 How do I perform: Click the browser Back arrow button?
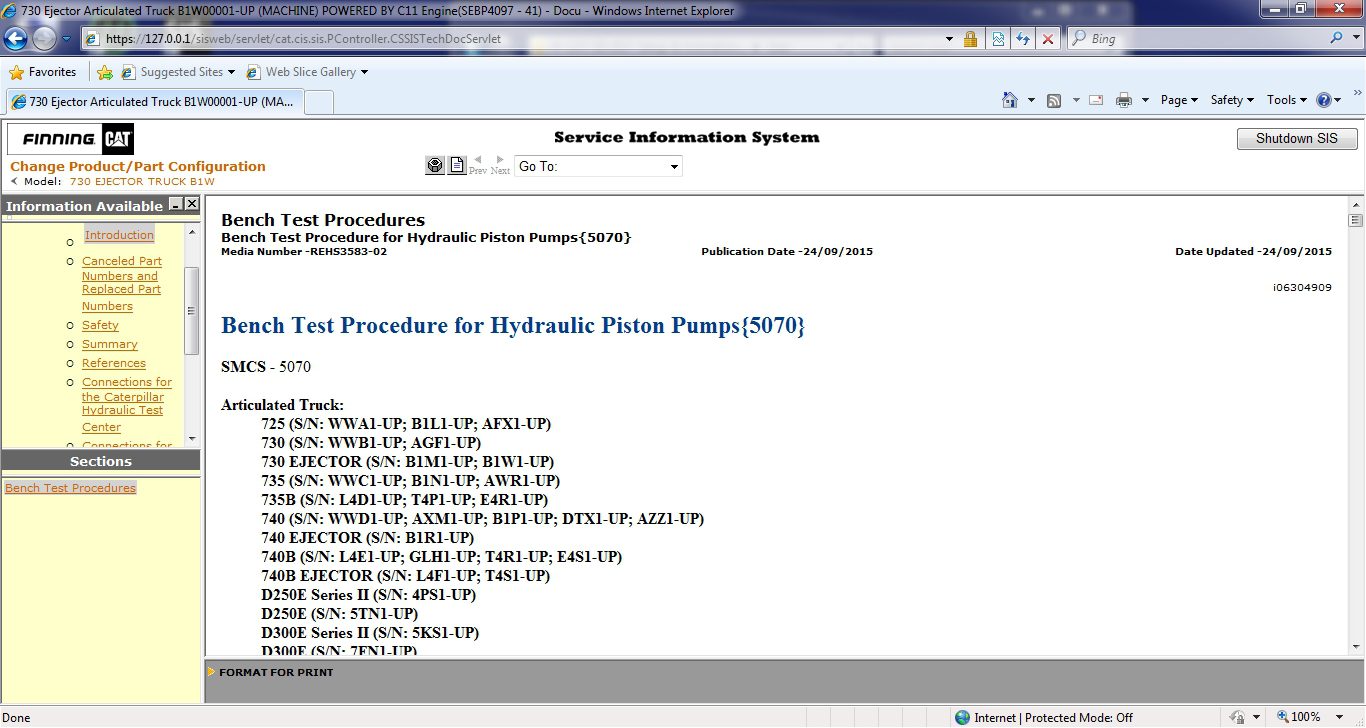(x=15, y=39)
